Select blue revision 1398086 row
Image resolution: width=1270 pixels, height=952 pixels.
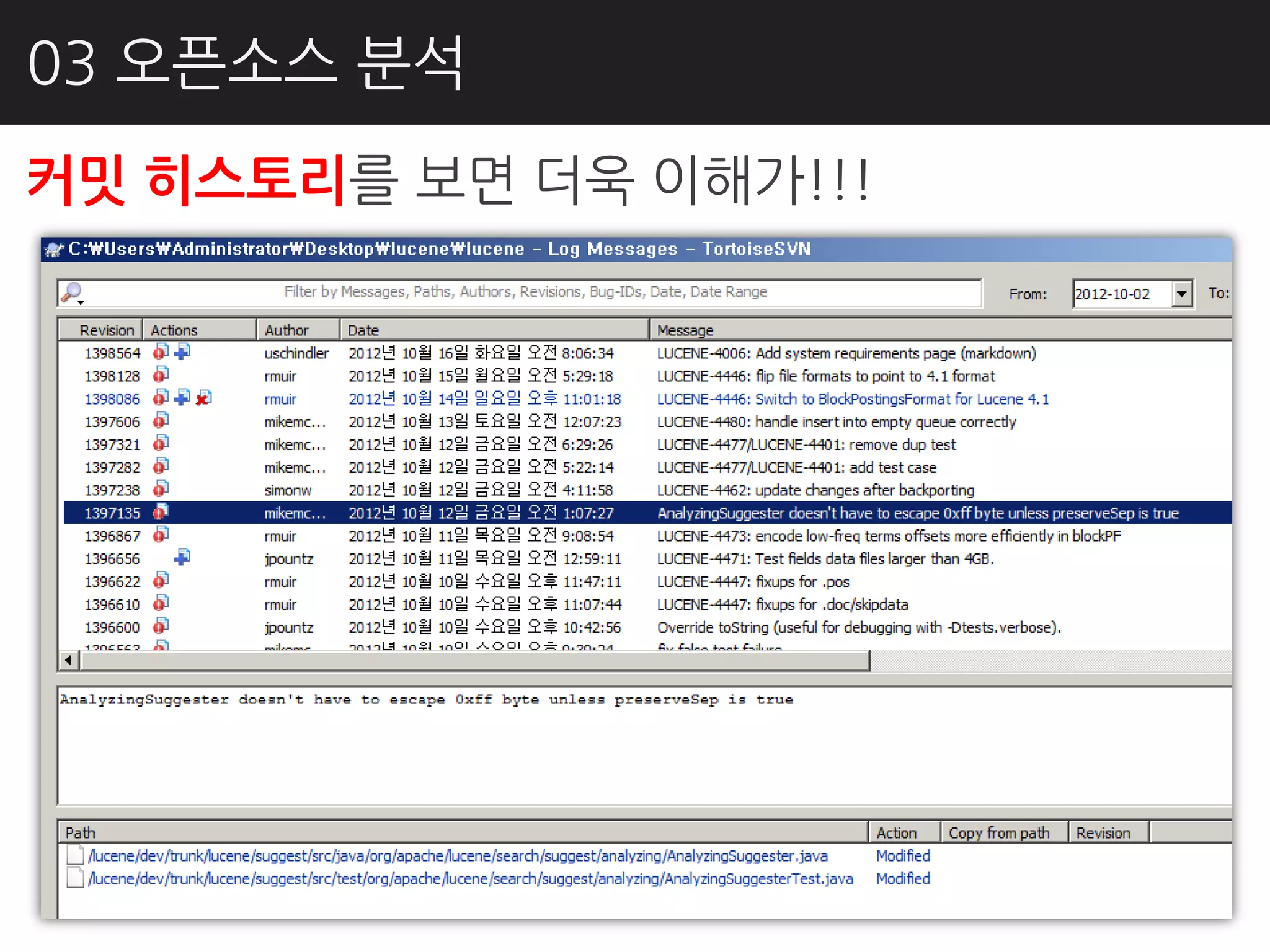coord(647,399)
